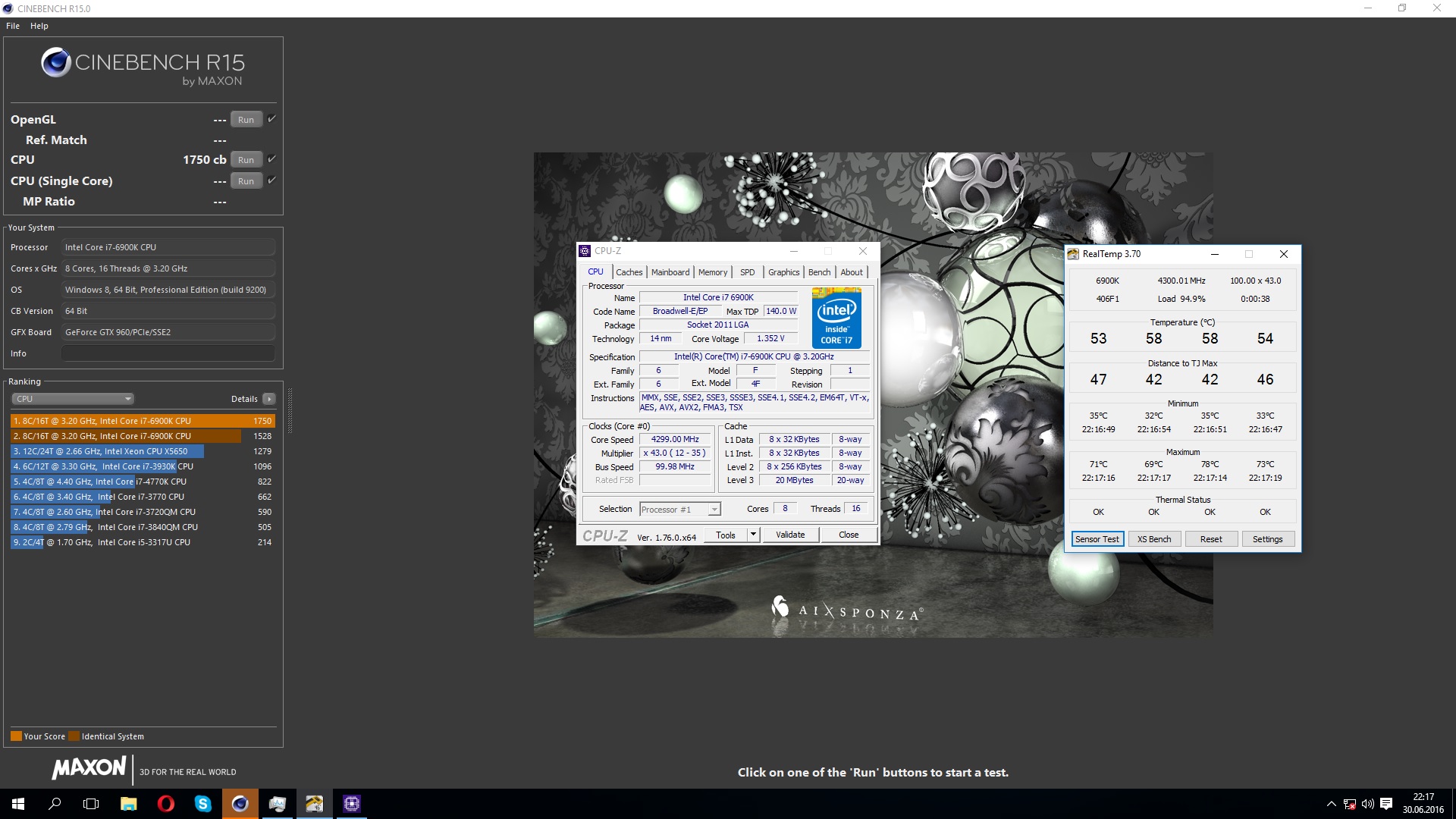1456x819 pixels.
Task: Open Skype from the taskbar
Action: (202, 804)
